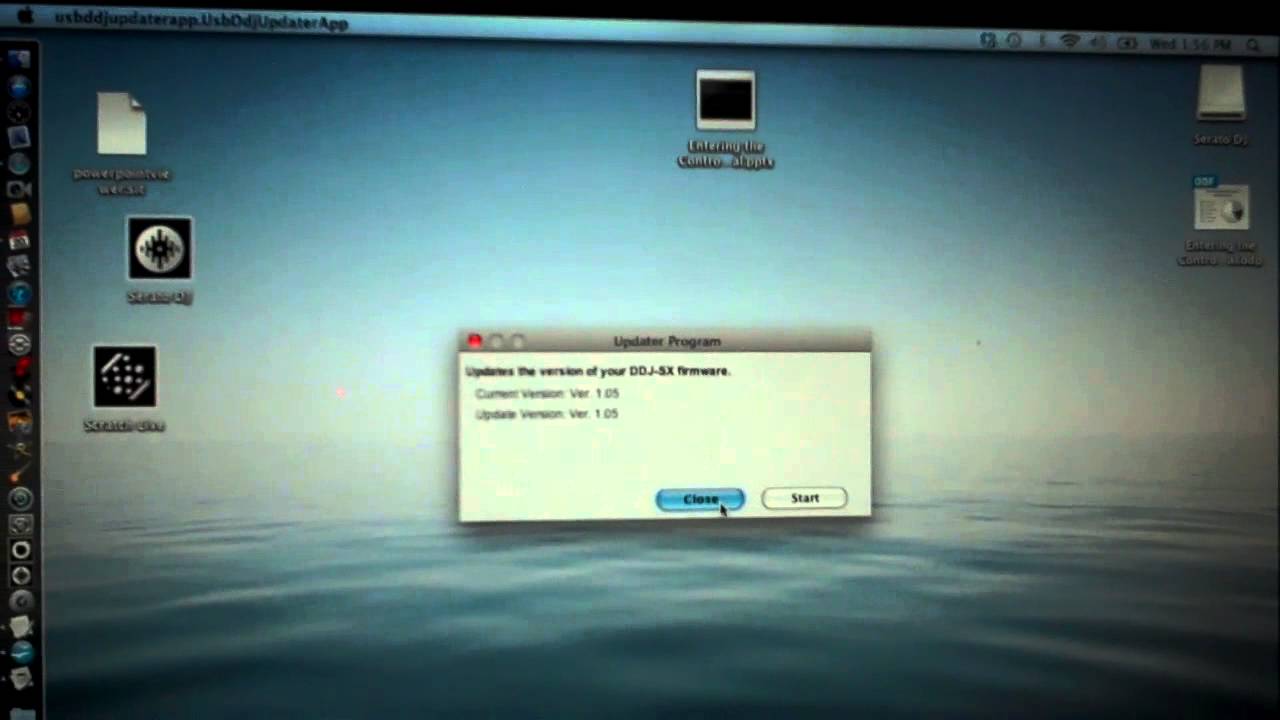Select the Entering the Contro pptx file
The image size is (1280, 720).
tap(726, 100)
